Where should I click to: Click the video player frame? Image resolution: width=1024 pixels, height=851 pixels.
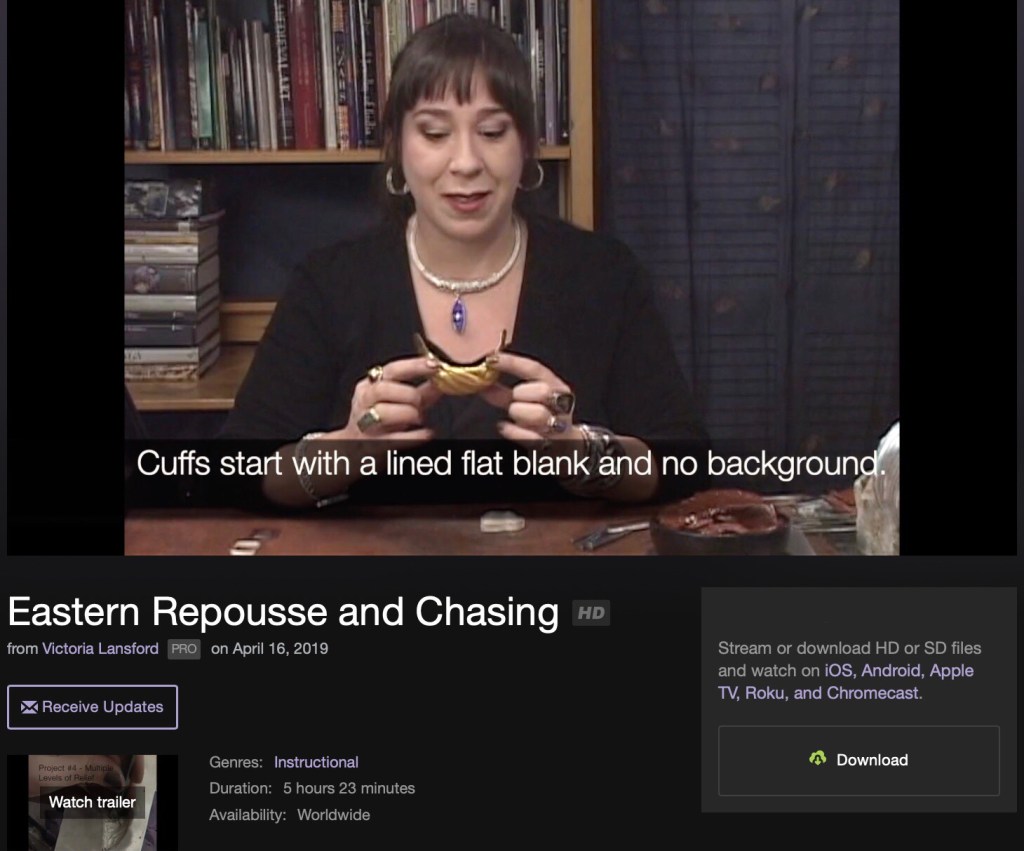click(x=511, y=278)
